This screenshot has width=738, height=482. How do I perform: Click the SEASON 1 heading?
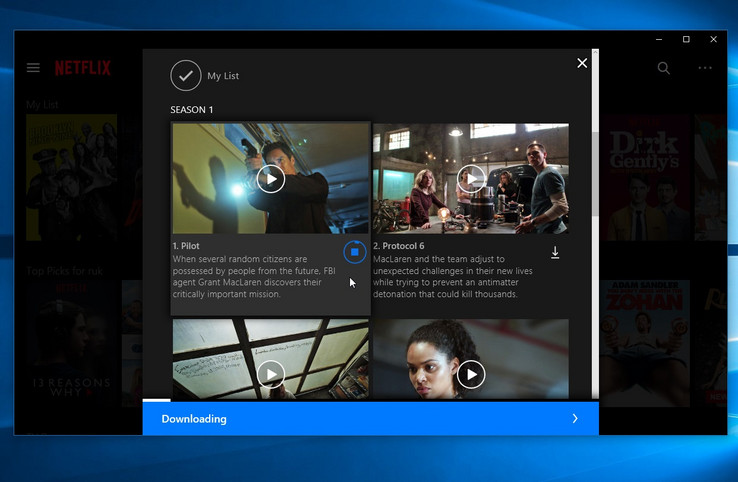click(192, 110)
